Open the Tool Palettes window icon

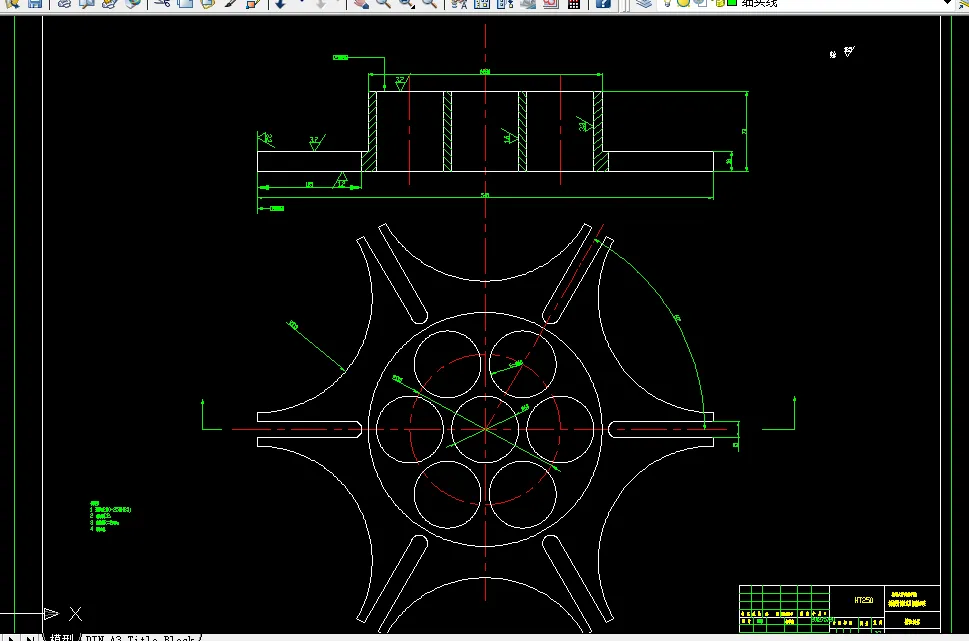click(505, 3)
